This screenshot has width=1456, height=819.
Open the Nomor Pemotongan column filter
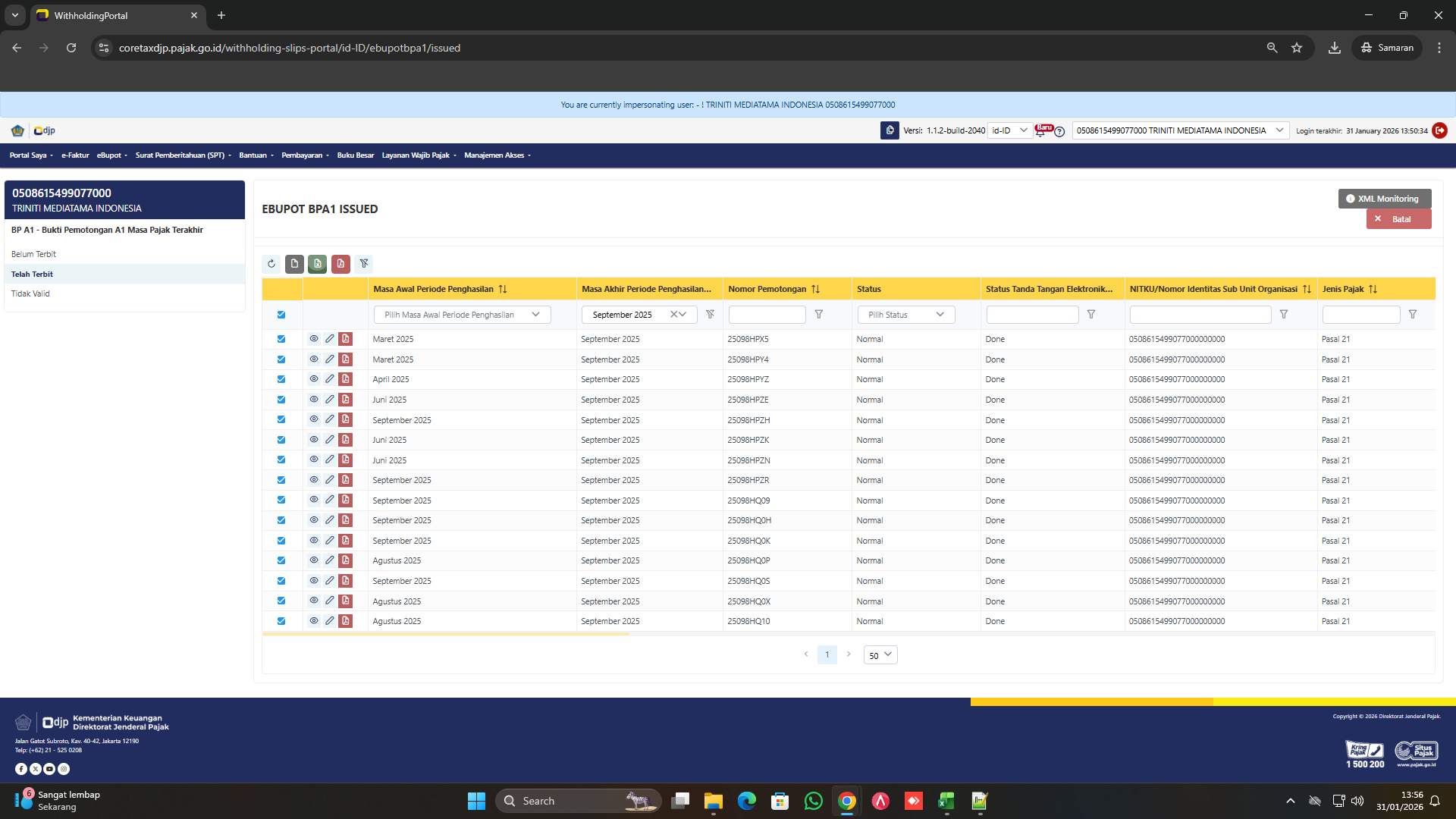[x=820, y=314]
